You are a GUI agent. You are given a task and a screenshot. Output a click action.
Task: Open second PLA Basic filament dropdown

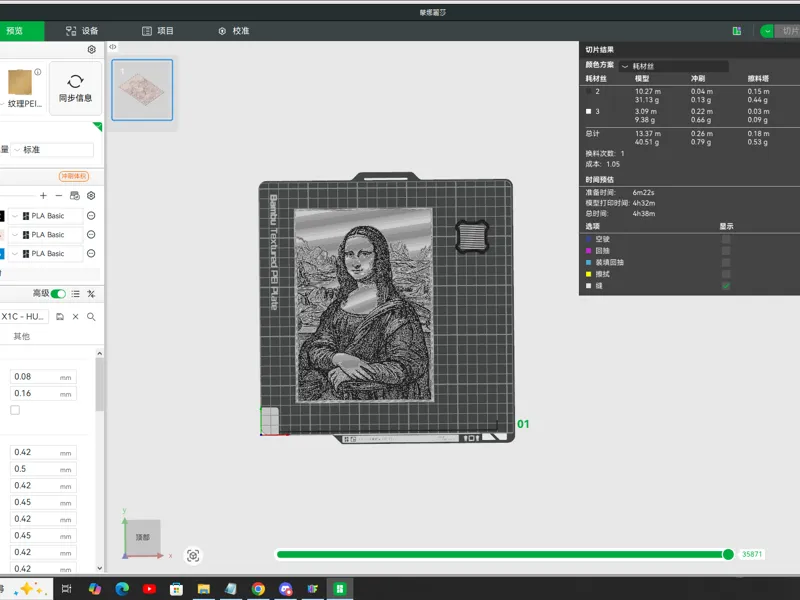point(46,235)
